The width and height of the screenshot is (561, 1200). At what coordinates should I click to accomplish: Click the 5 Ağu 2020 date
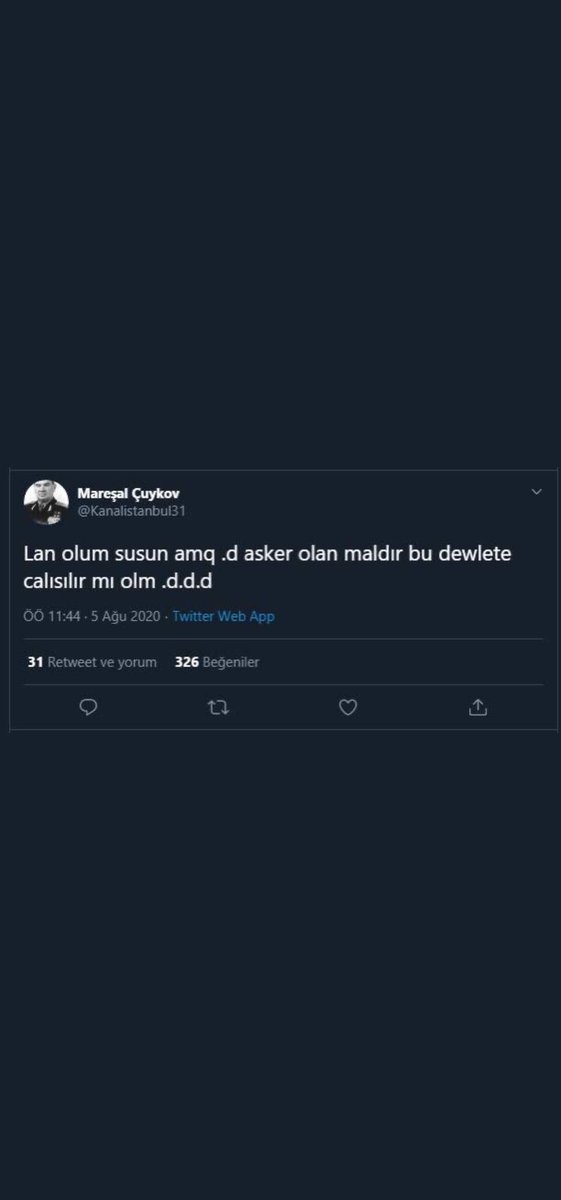[125, 616]
